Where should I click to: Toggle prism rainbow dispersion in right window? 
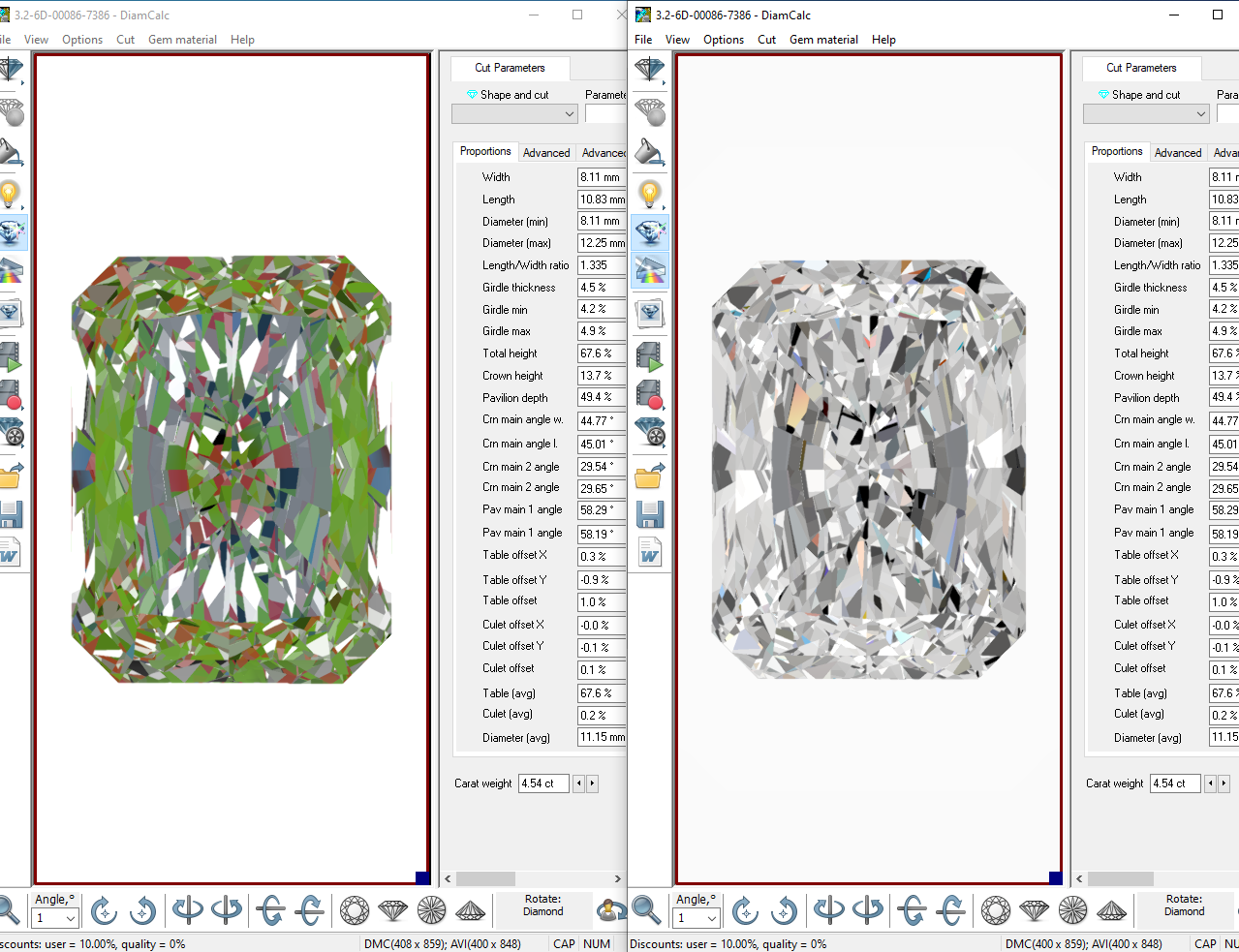(649, 270)
